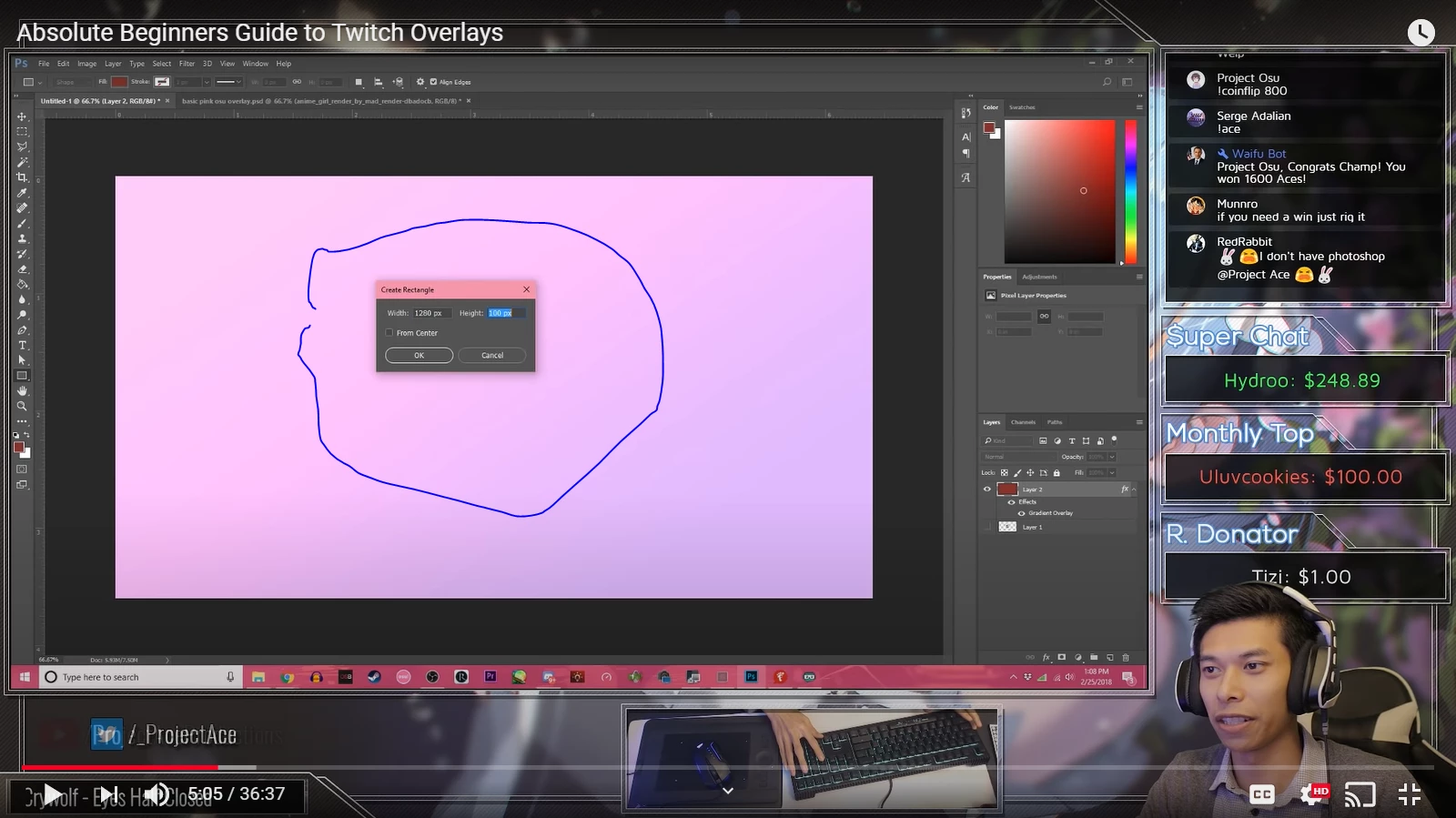1456x818 pixels.
Task: Open Steam from the Windows taskbar
Action: coord(374,677)
